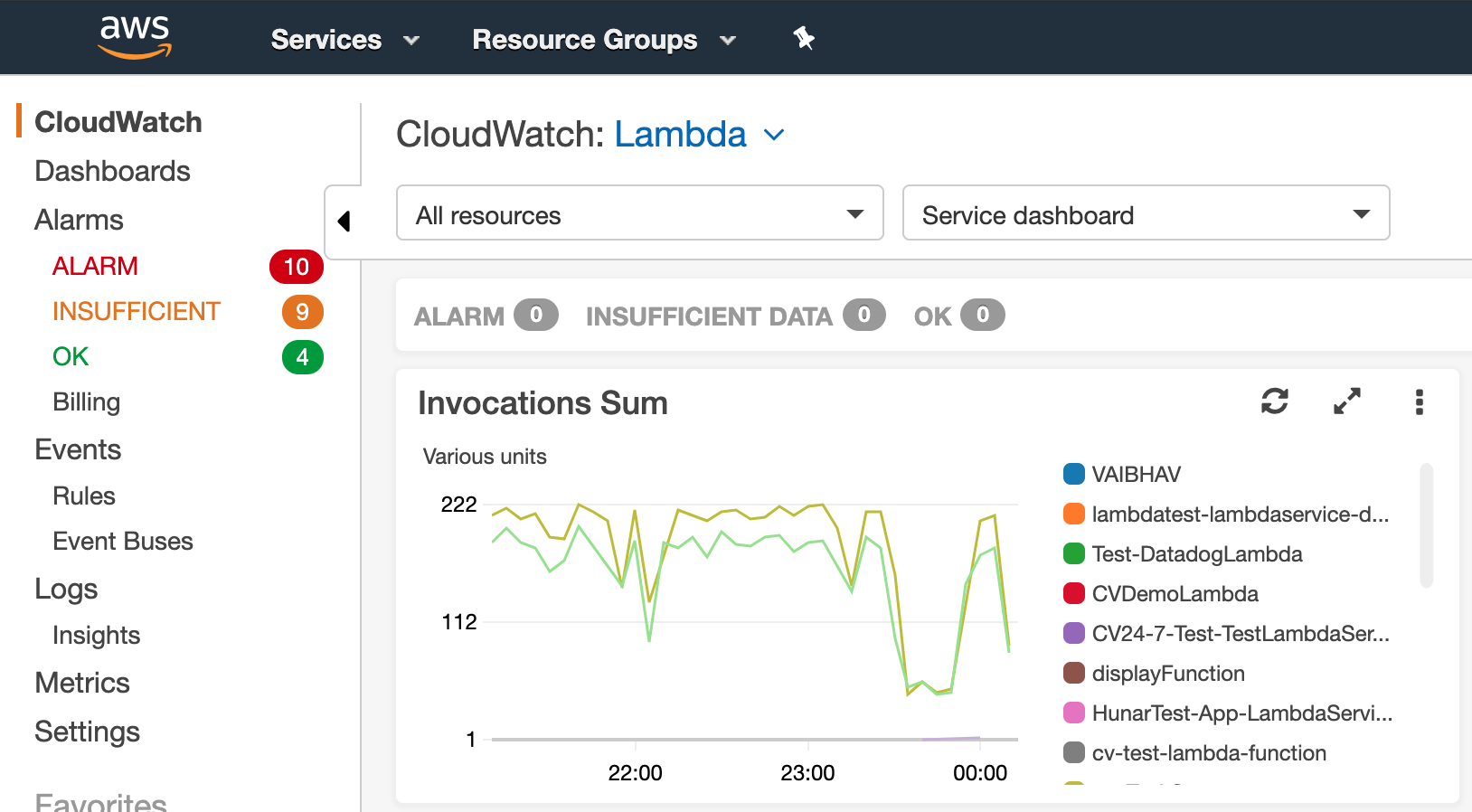The width and height of the screenshot is (1472, 812).
Task: Enlarge the Invocations Sum graph
Action: click(x=1347, y=401)
